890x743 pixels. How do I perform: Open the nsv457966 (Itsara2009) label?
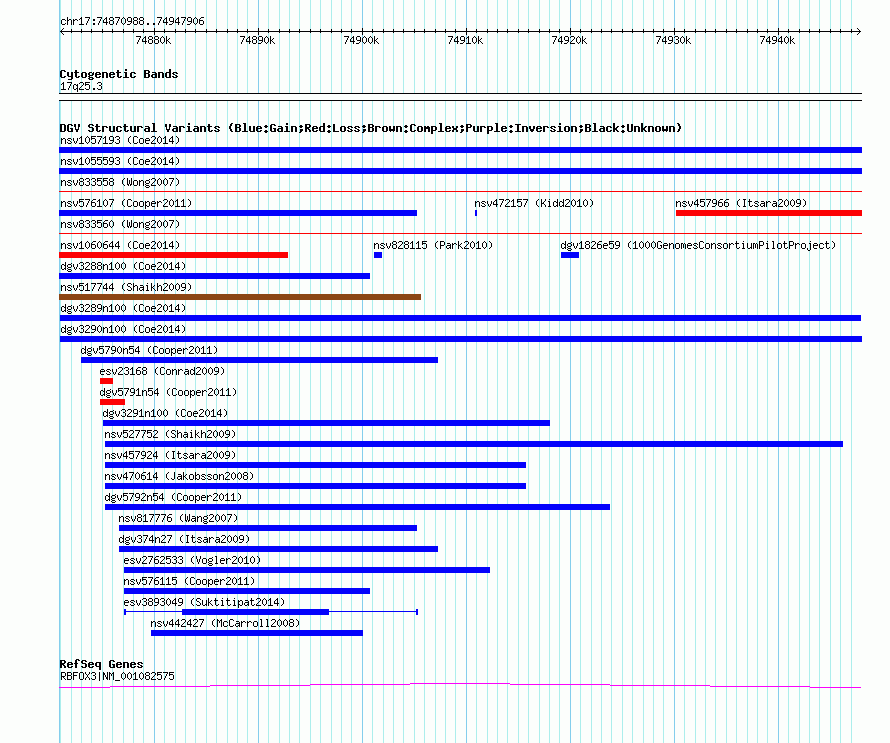tap(741, 203)
